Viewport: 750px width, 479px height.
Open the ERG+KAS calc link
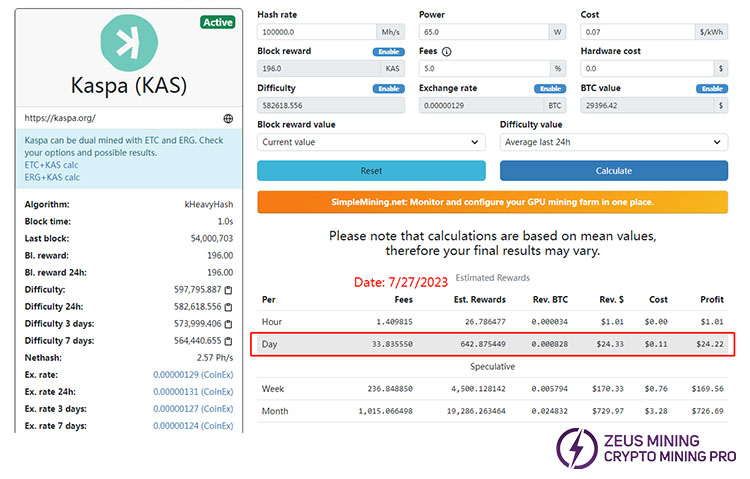tap(52, 177)
